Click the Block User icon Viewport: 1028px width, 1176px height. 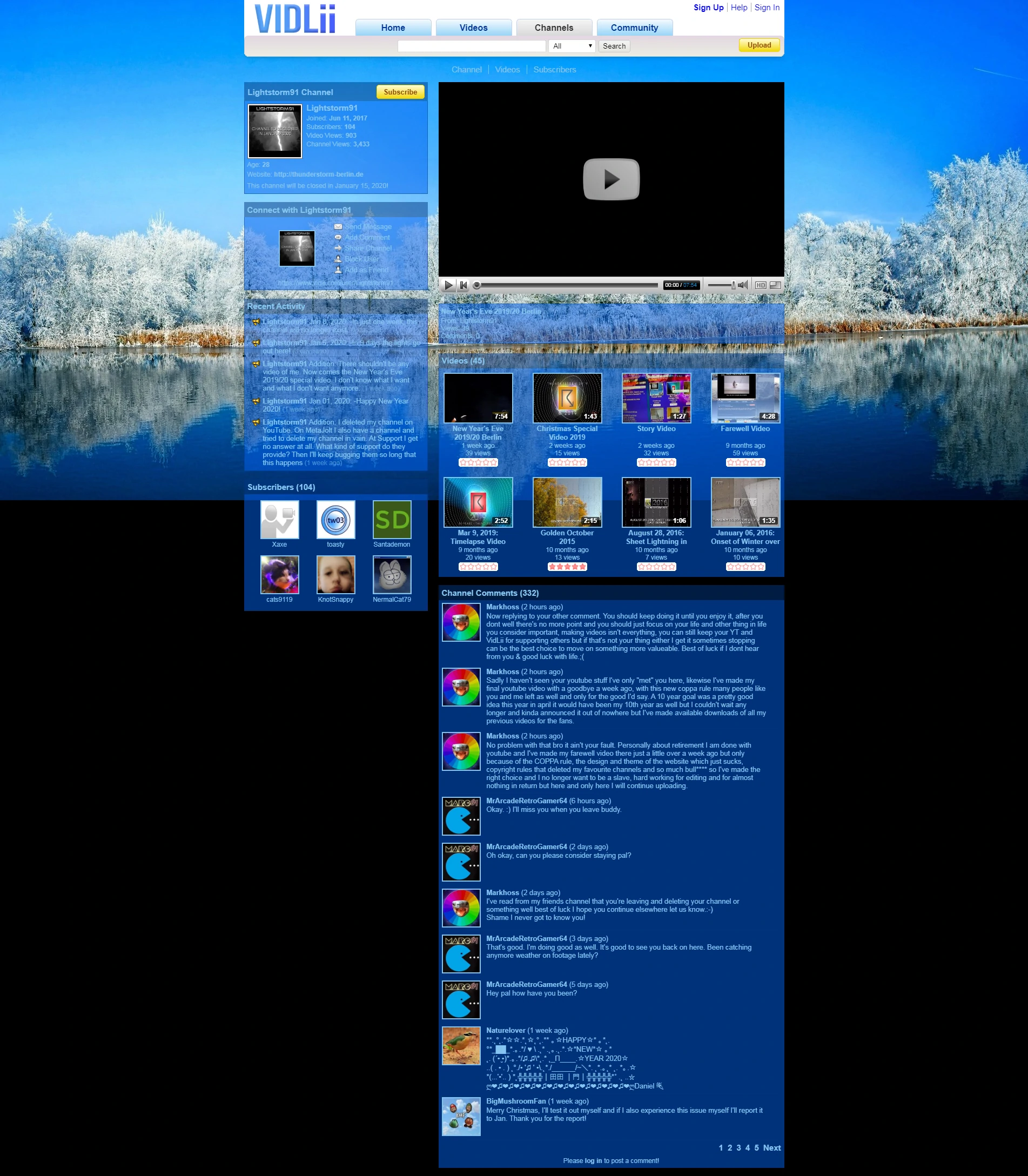pos(338,259)
